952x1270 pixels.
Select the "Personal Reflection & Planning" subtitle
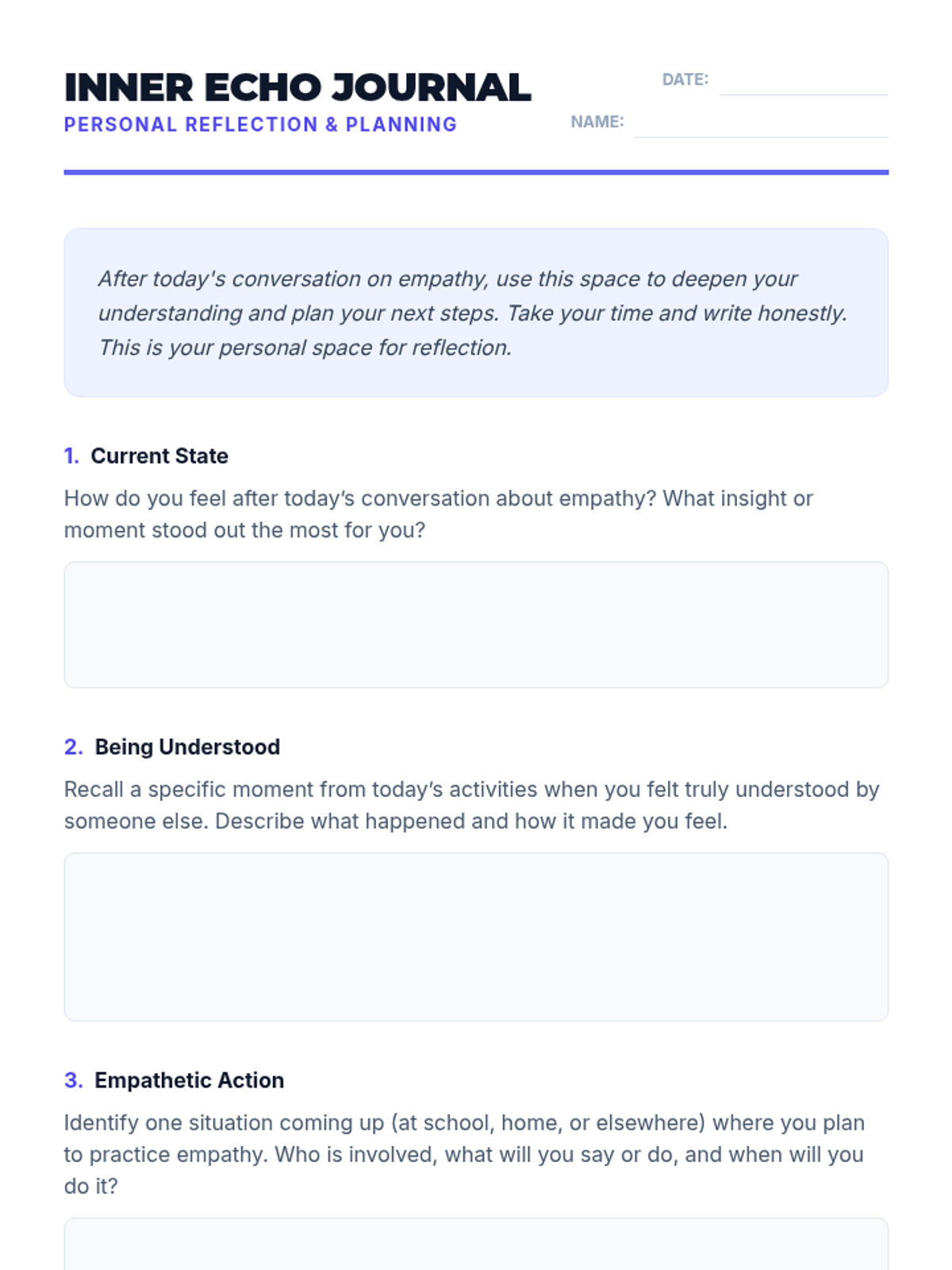[260, 125]
